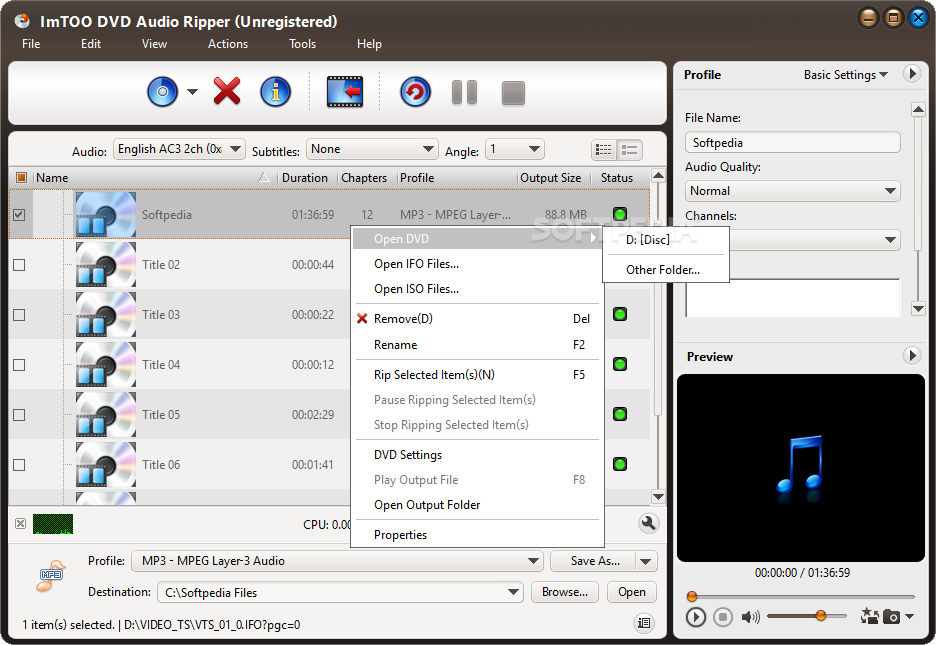Check the Title 06 checkbox

click(x=19, y=465)
